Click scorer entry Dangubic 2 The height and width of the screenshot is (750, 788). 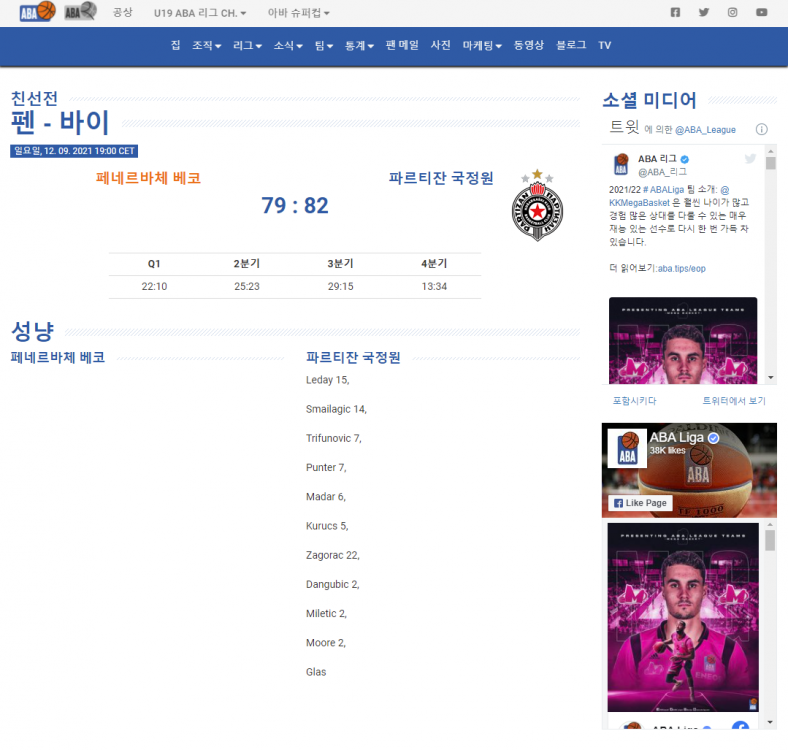pyautogui.click(x=333, y=584)
